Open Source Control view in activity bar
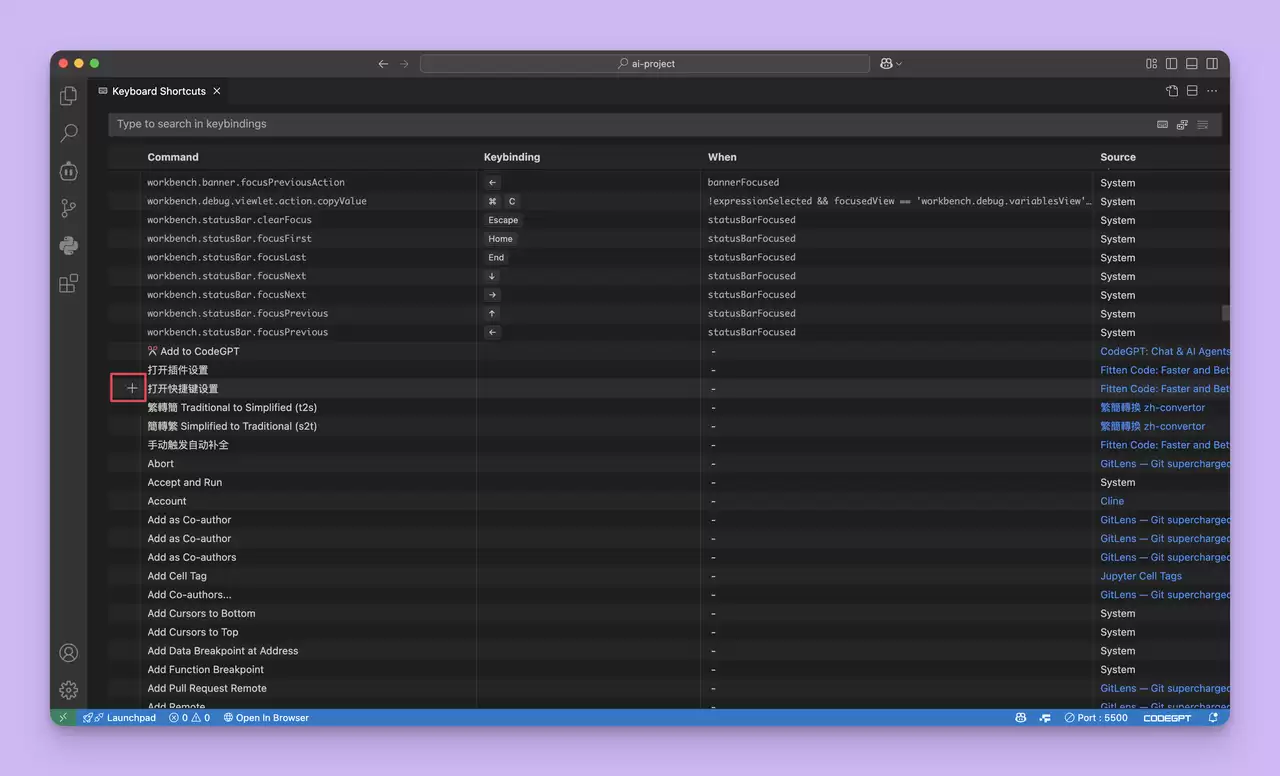Image resolution: width=1280 pixels, height=776 pixels. (x=68, y=208)
